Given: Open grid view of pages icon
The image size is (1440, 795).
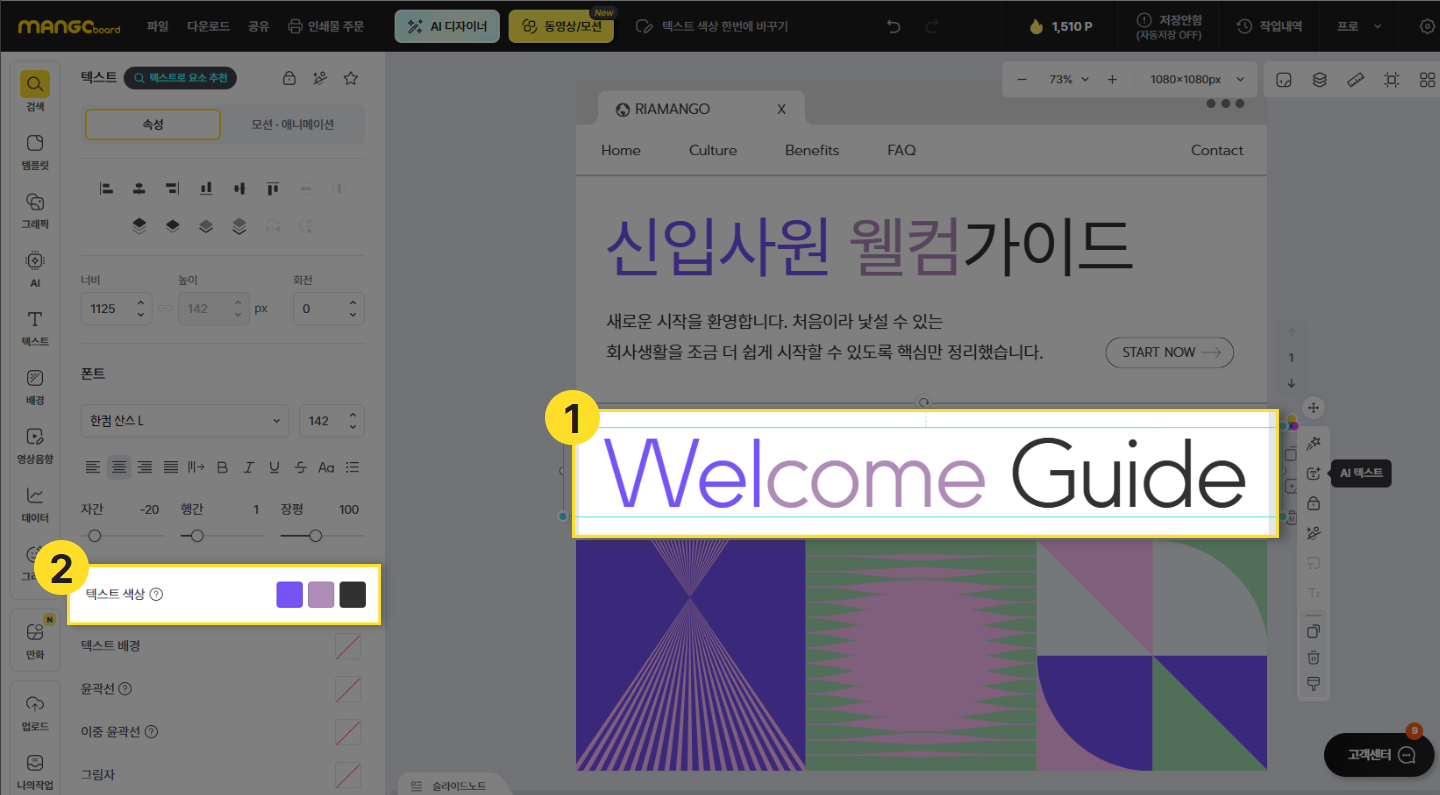Looking at the screenshot, I should [1427, 79].
